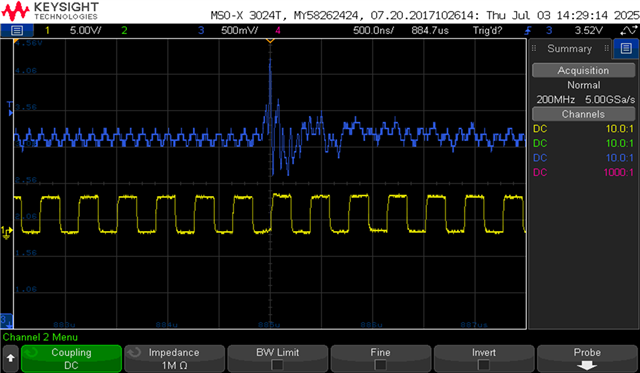Screen dimensions: 640x373
Task: Tap the 884.7us delay readout
Action: (430, 31)
